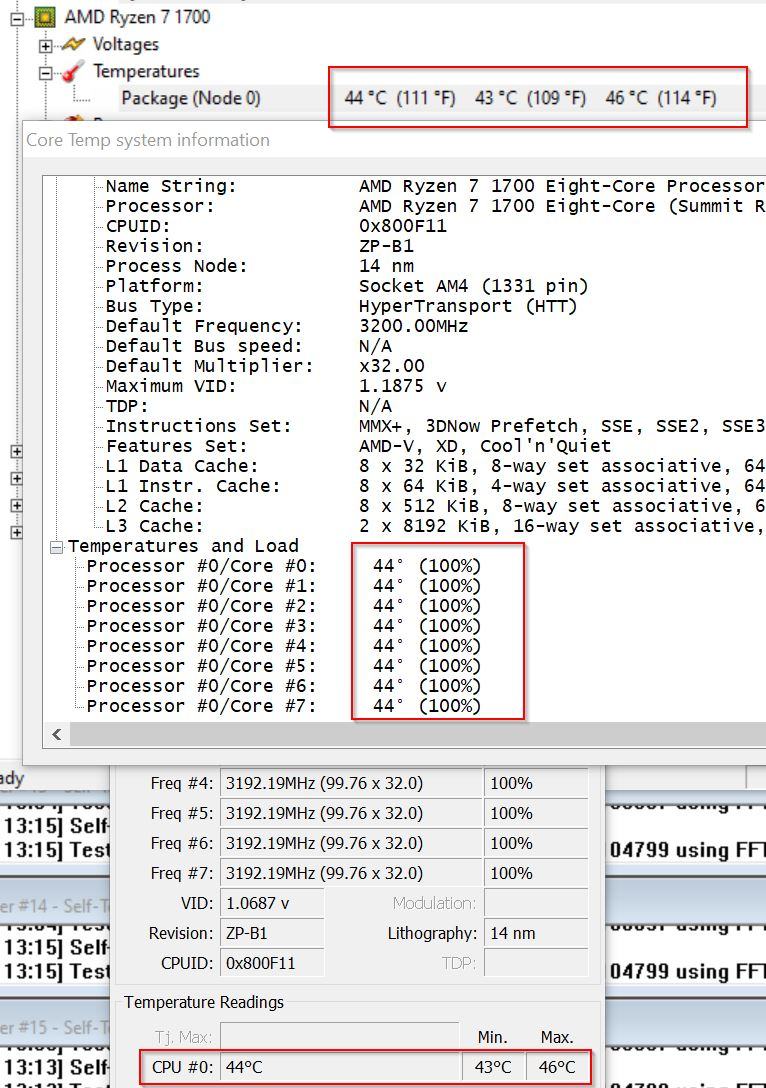Screen dimensions: 766x1088
Task: Click the Freq #4 frequency field
Action: point(350,783)
